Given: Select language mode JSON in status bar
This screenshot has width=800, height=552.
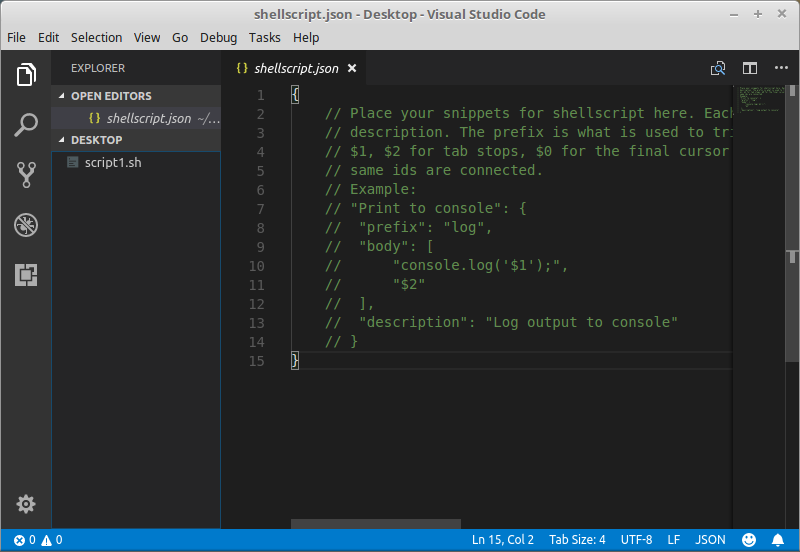Looking at the screenshot, I should click(x=710, y=540).
